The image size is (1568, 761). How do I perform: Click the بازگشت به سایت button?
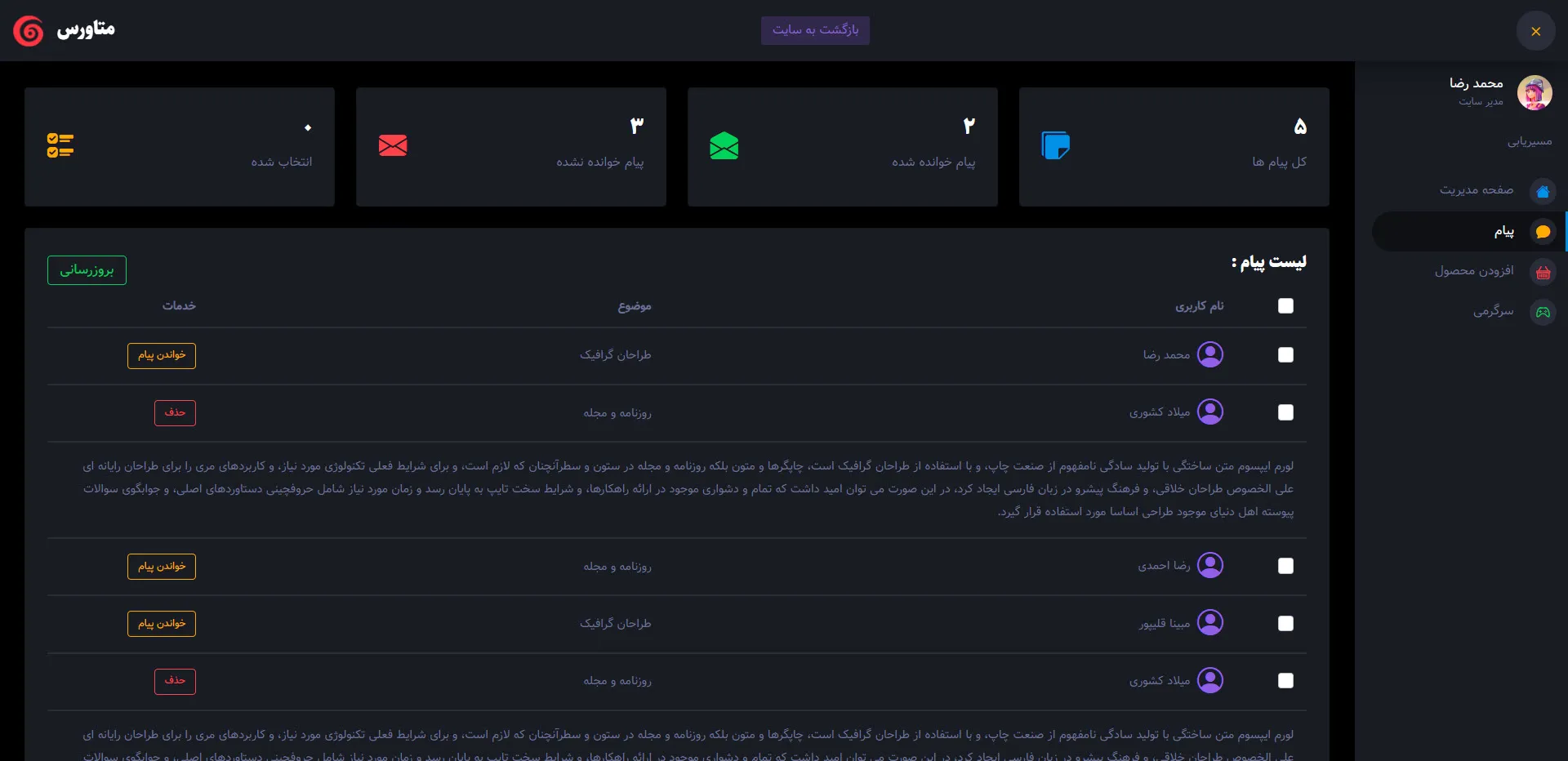pyautogui.click(x=815, y=30)
